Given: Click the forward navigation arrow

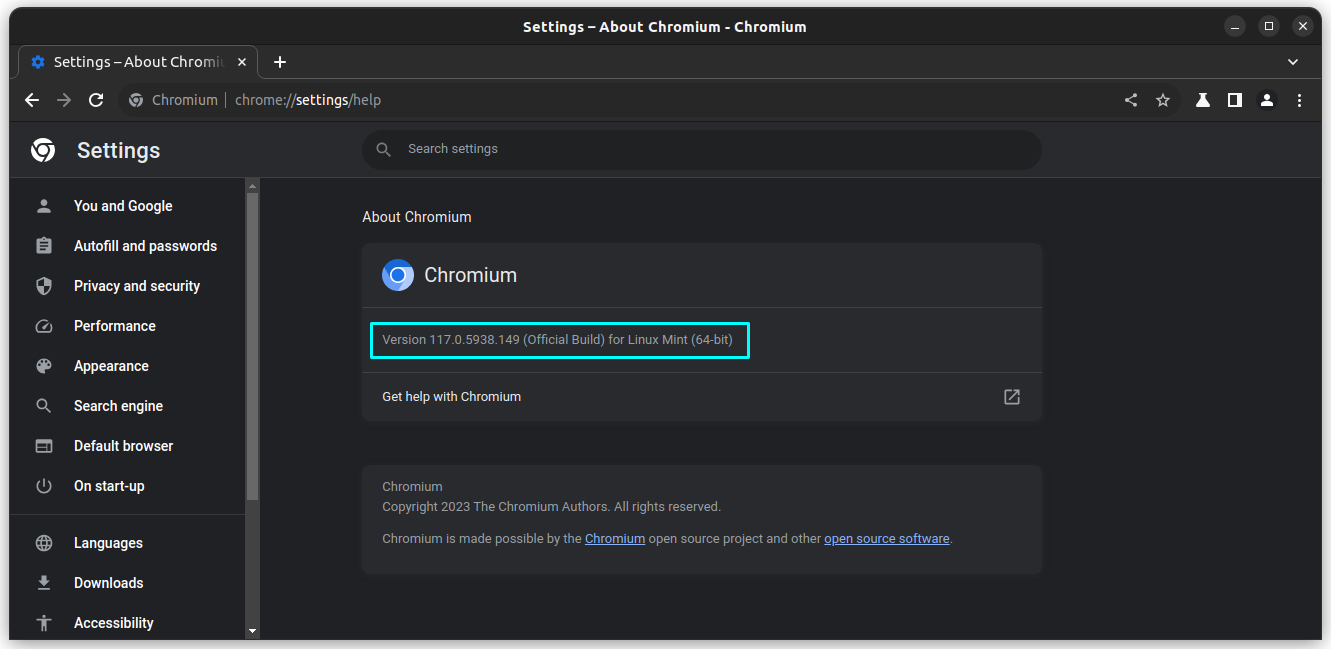Looking at the screenshot, I should [x=63, y=99].
